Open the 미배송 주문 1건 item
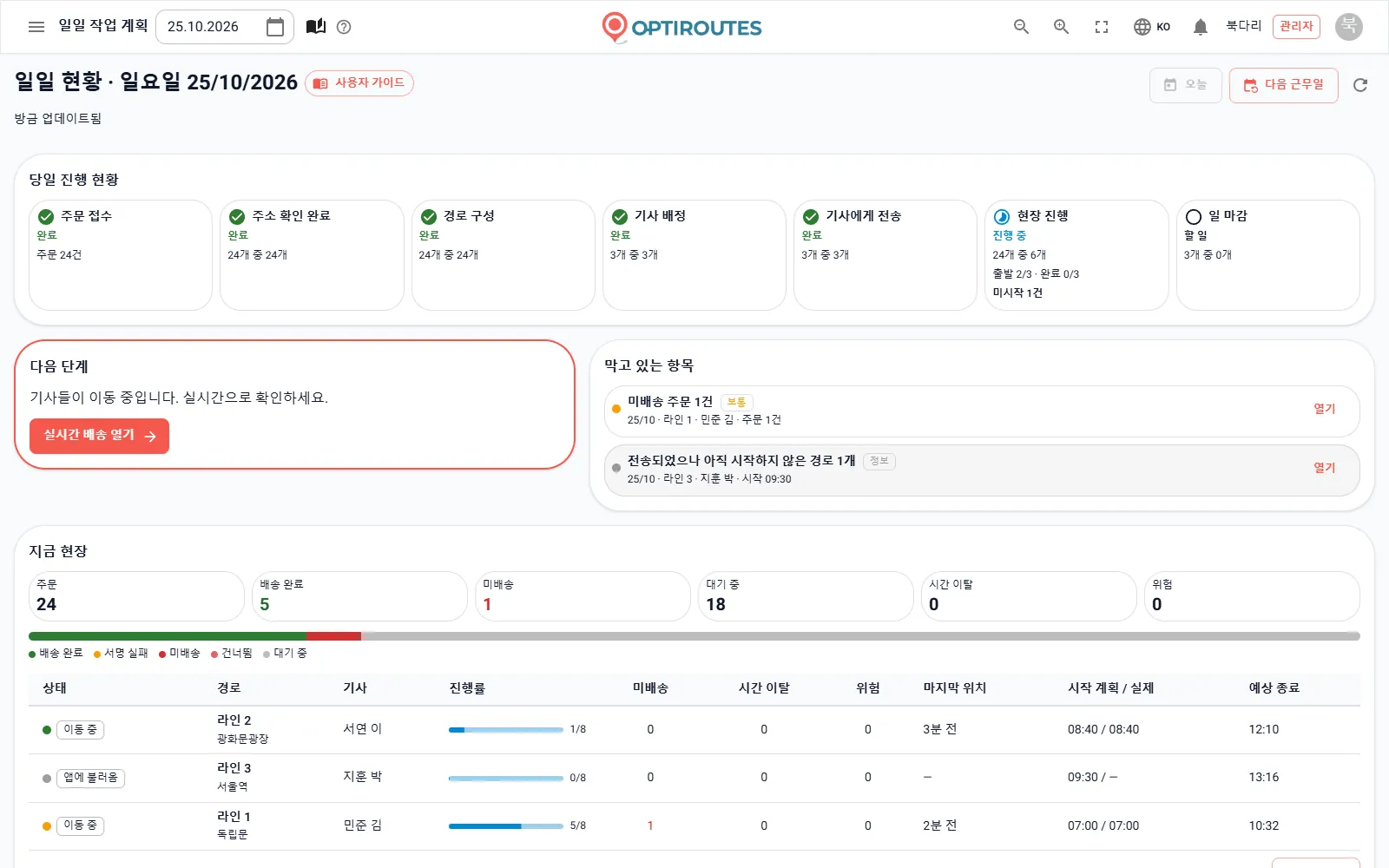1389x868 pixels. pos(982,411)
